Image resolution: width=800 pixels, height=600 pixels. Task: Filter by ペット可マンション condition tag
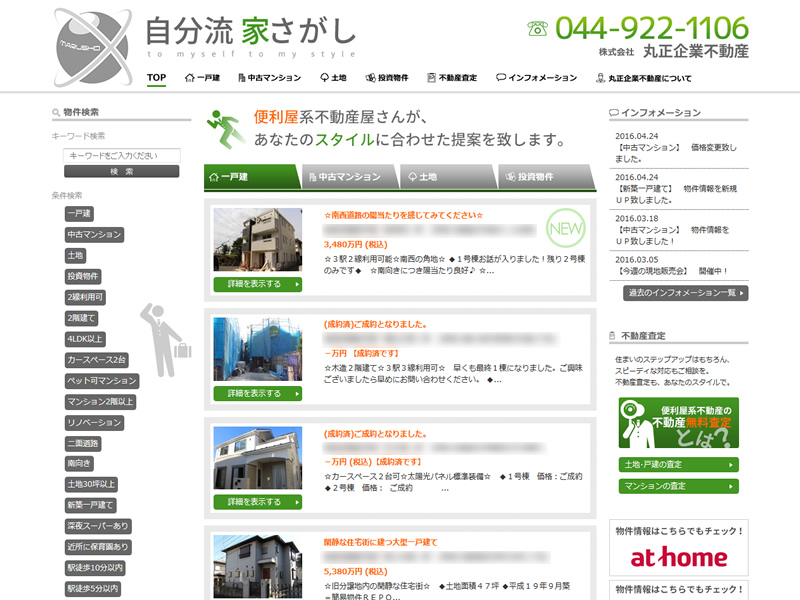tap(101, 381)
